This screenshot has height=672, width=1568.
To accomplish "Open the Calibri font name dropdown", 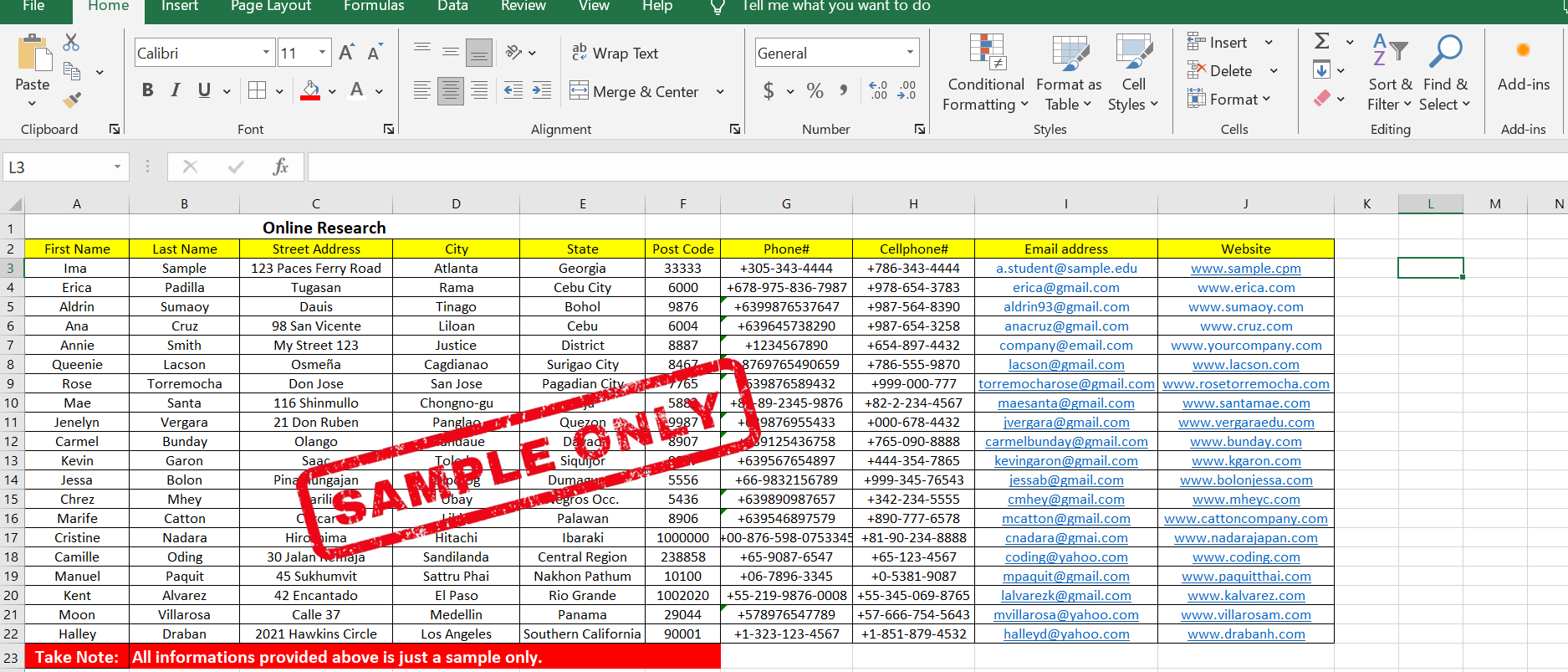I will 266,53.
